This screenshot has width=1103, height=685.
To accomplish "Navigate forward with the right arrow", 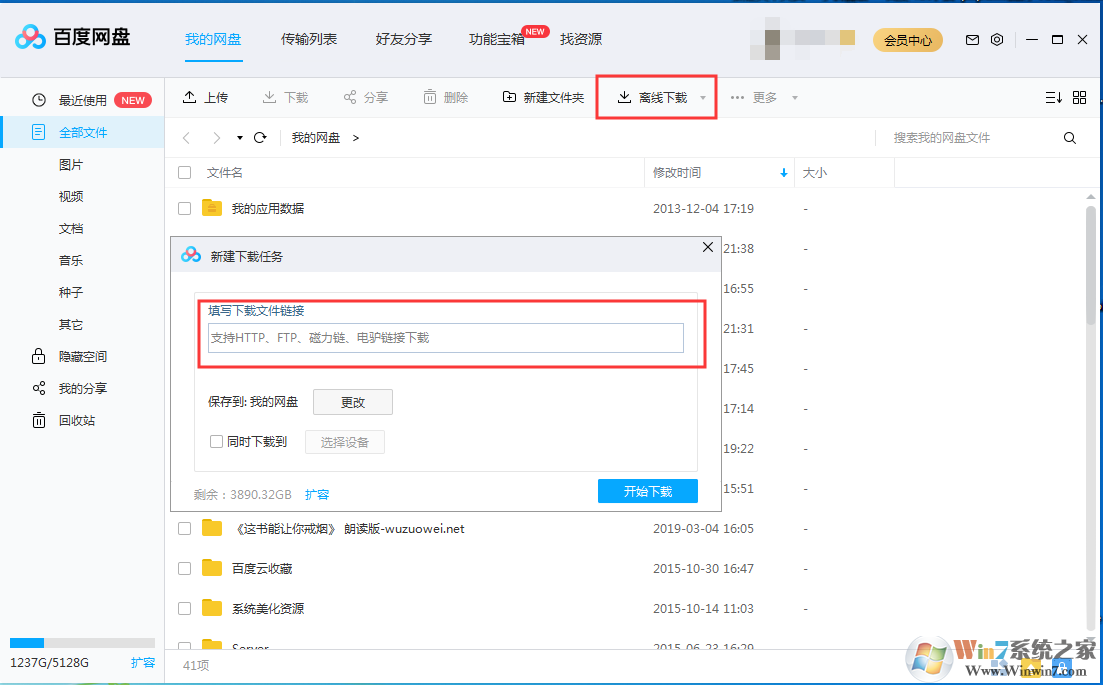I will 217,138.
